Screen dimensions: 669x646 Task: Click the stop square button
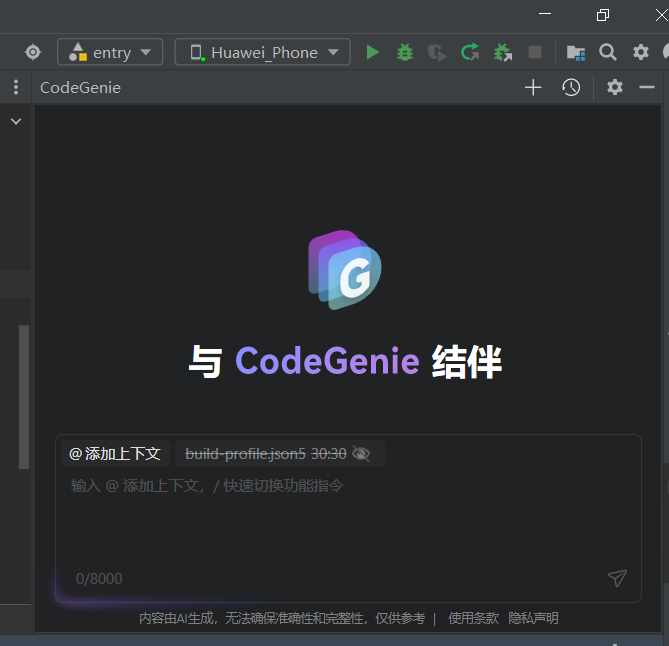click(535, 52)
